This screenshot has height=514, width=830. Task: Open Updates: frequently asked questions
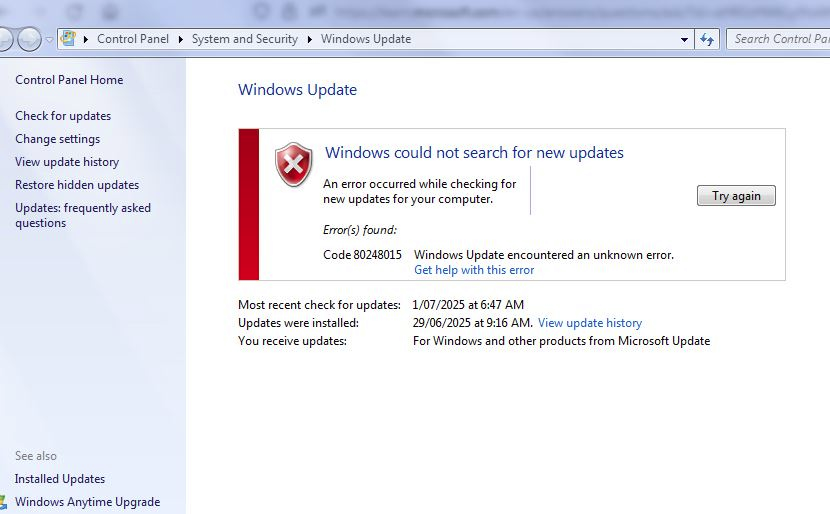(x=83, y=215)
